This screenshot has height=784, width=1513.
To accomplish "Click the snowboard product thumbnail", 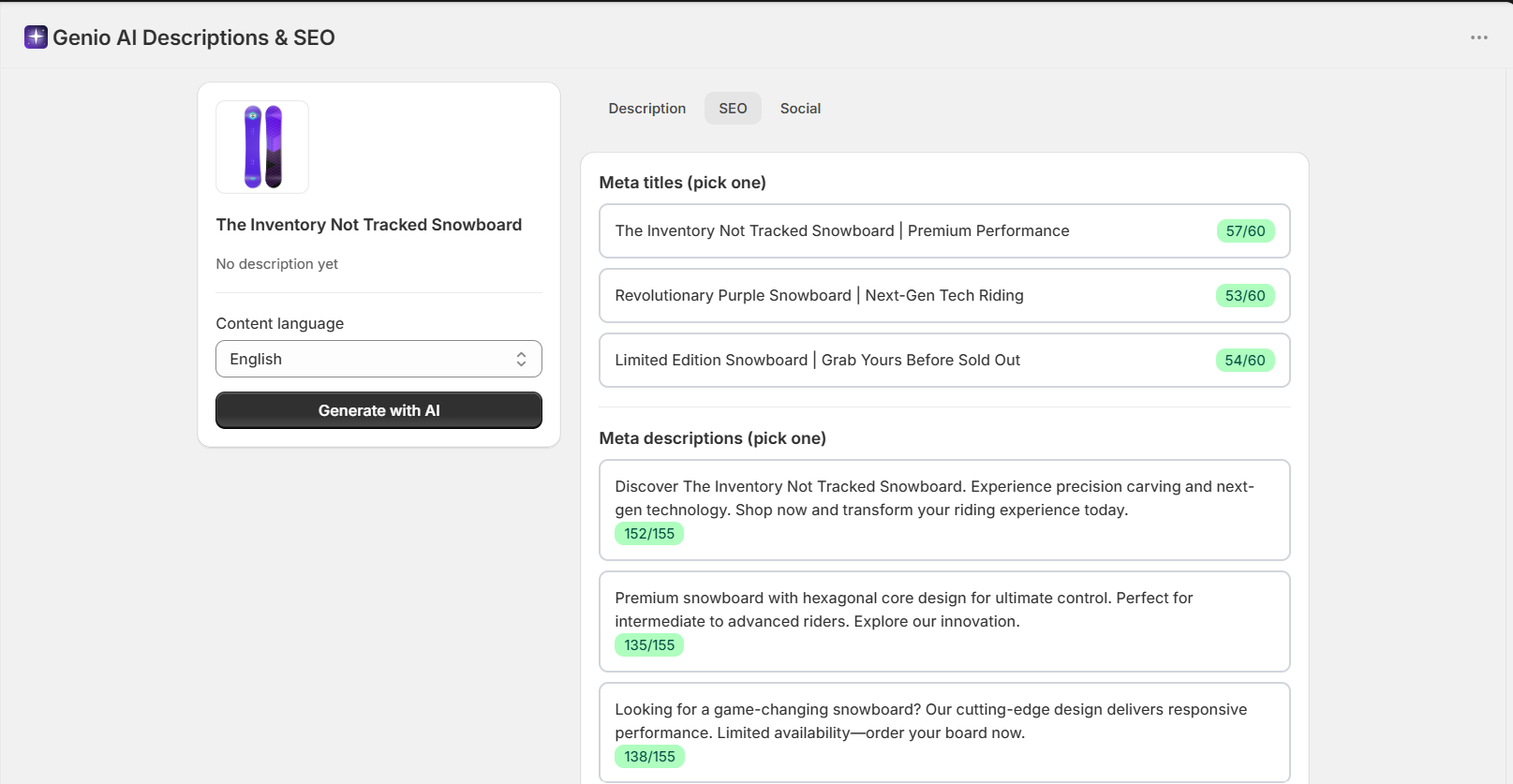I will (262, 147).
